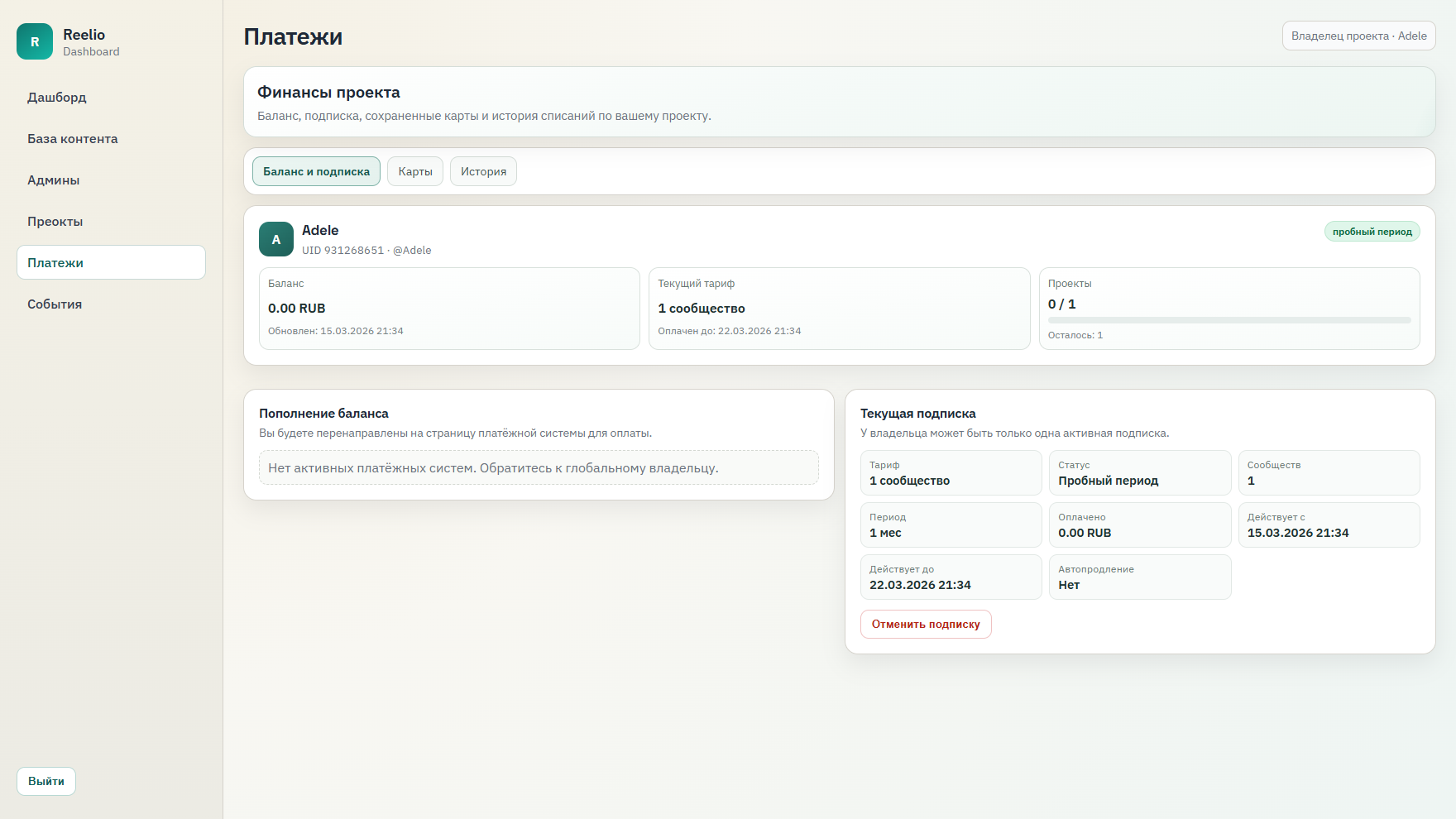Select Платежи in the sidebar
This screenshot has height=819, width=1456.
tap(111, 263)
